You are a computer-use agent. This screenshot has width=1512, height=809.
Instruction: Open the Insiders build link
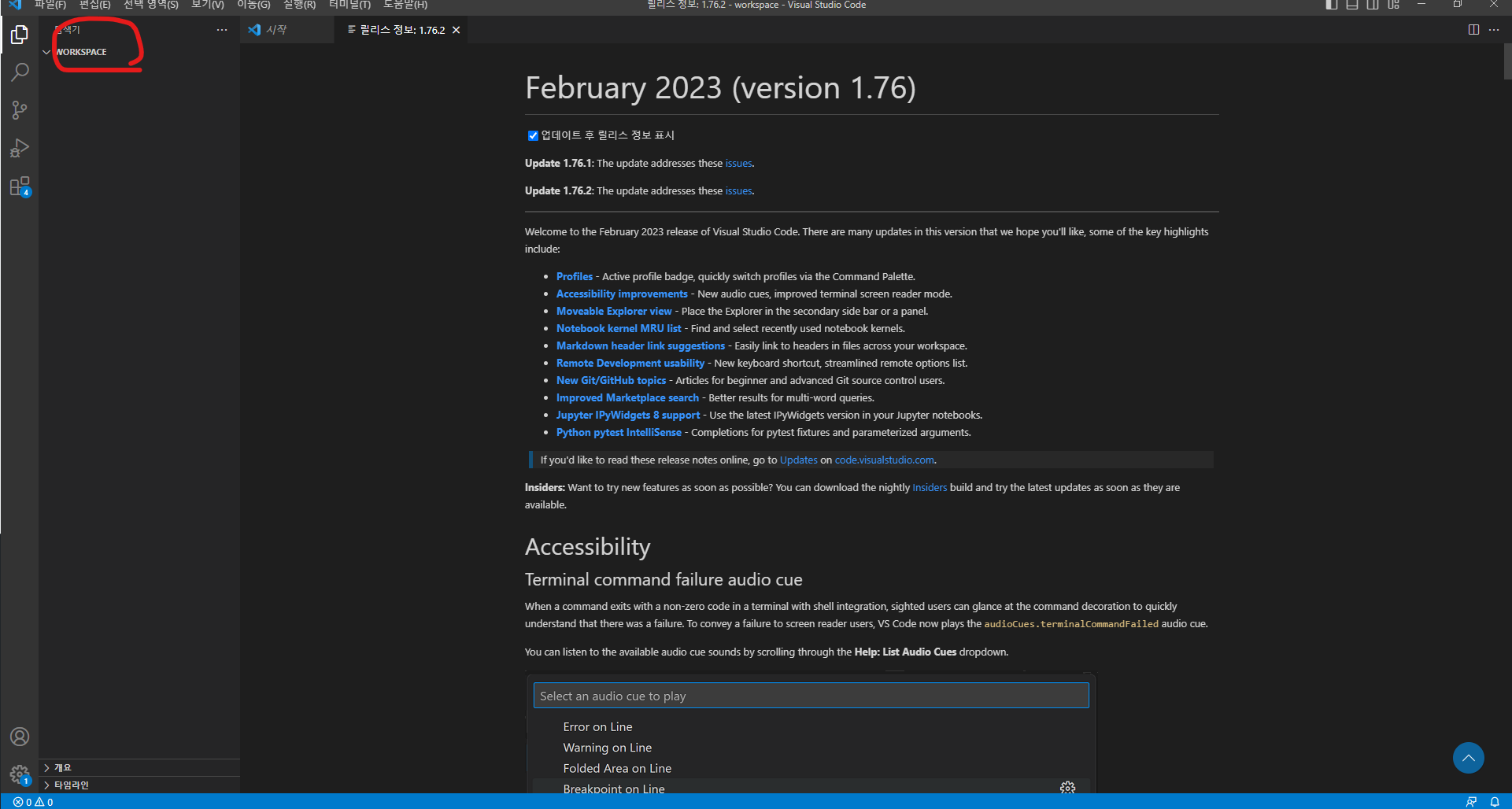[x=930, y=487]
